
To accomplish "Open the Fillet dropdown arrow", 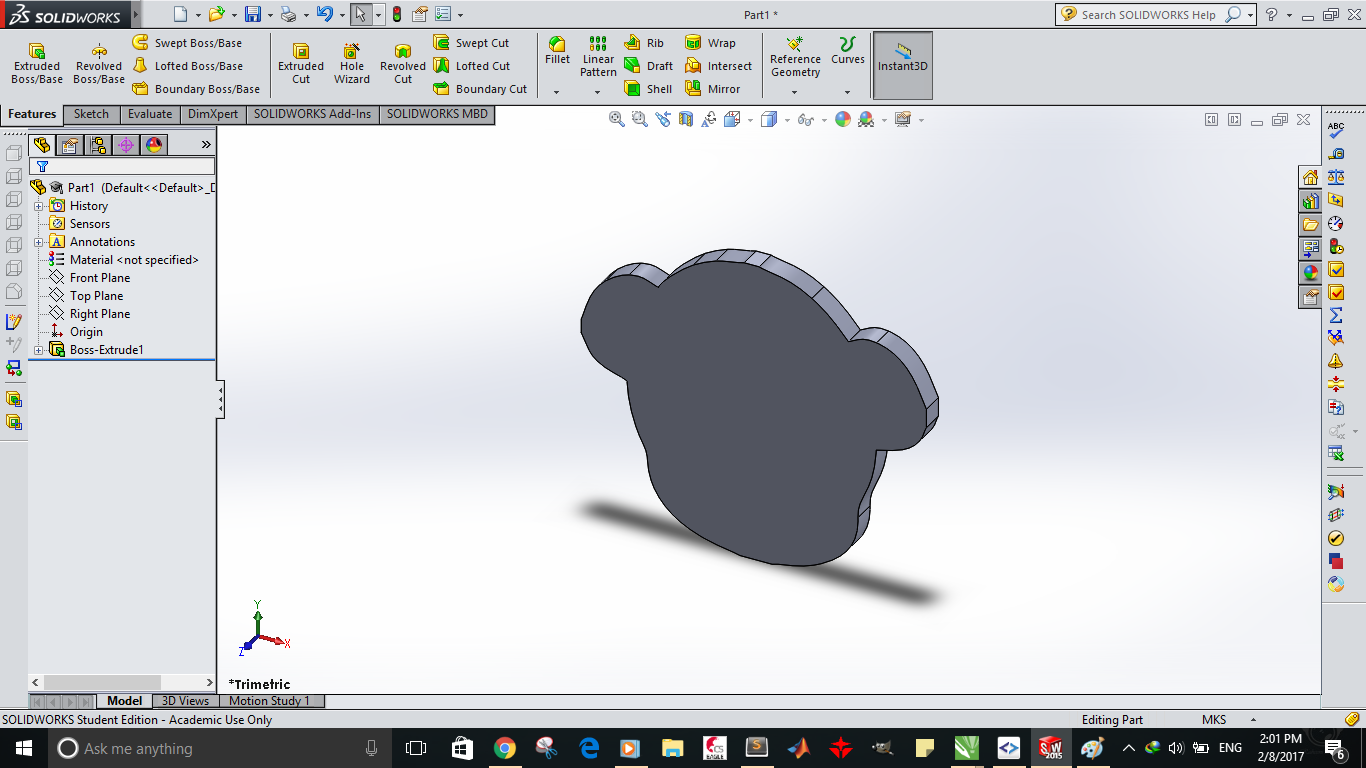I will click(x=557, y=92).
